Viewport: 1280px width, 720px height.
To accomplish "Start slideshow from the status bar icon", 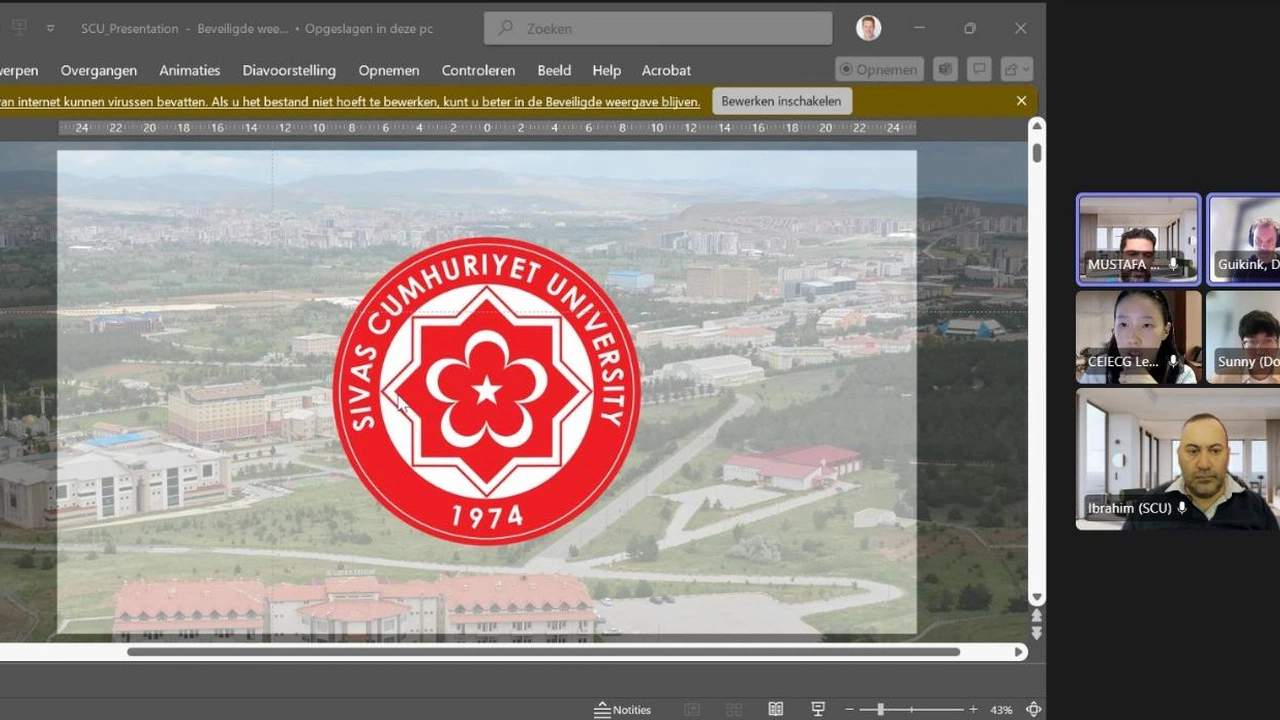I will click(x=818, y=709).
